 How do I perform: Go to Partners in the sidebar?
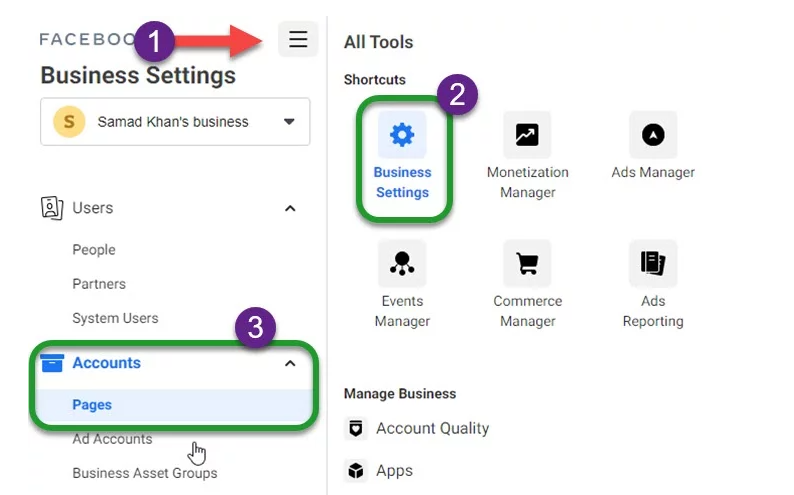[99, 284]
